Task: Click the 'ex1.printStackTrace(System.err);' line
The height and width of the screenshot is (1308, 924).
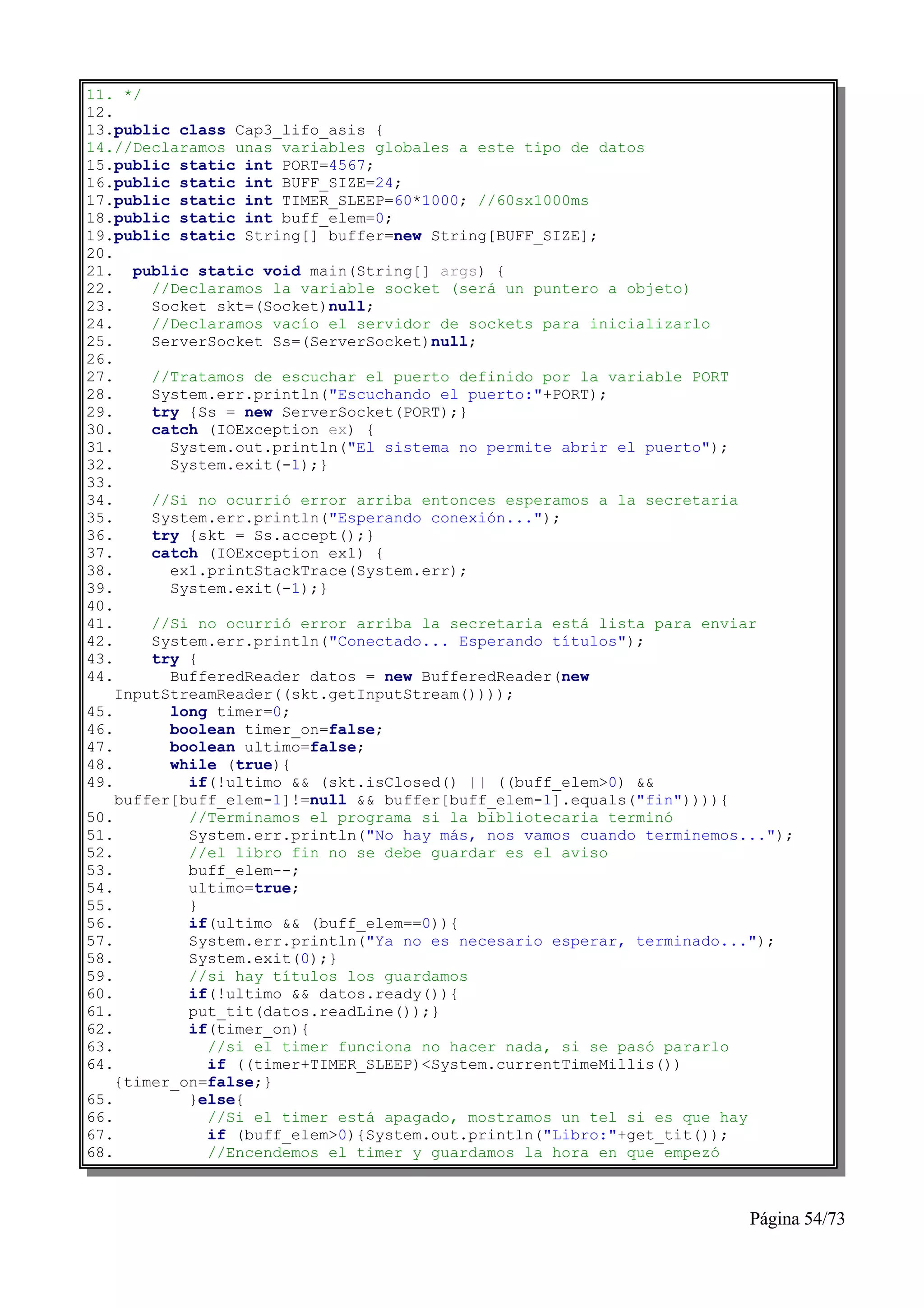Action: [318, 571]
